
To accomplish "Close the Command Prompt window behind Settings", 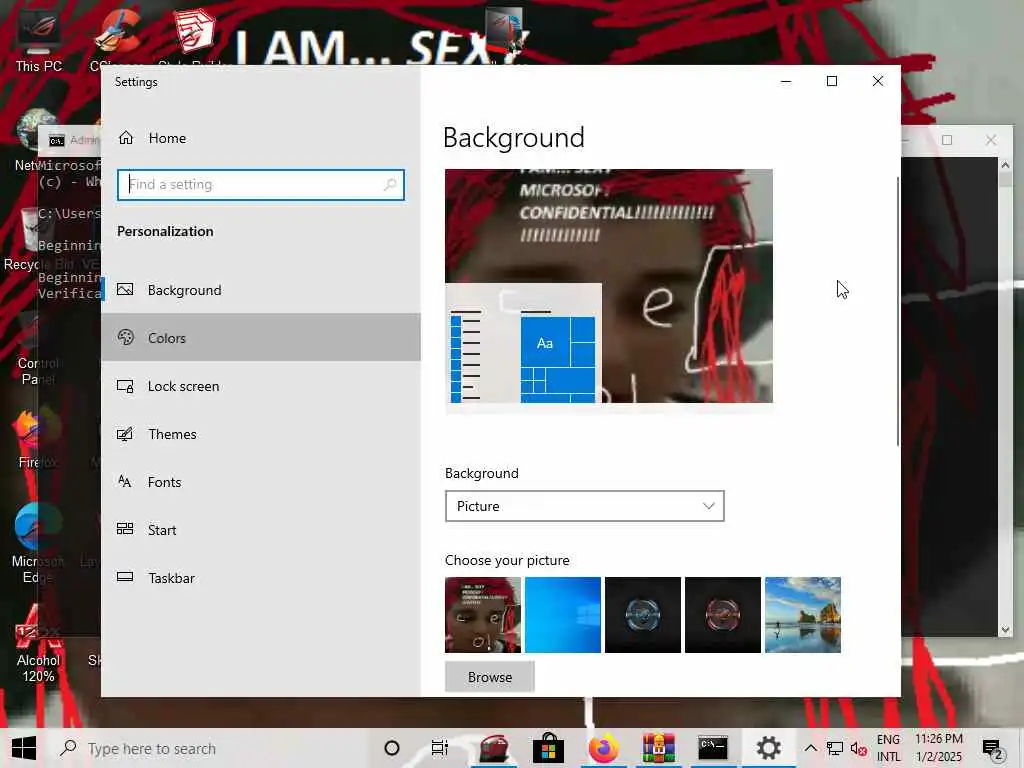I will point(991,140).
